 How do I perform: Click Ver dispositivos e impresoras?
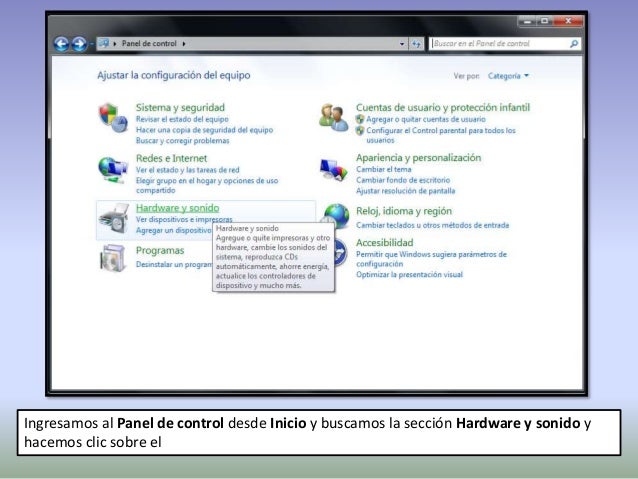pos(184,219)
